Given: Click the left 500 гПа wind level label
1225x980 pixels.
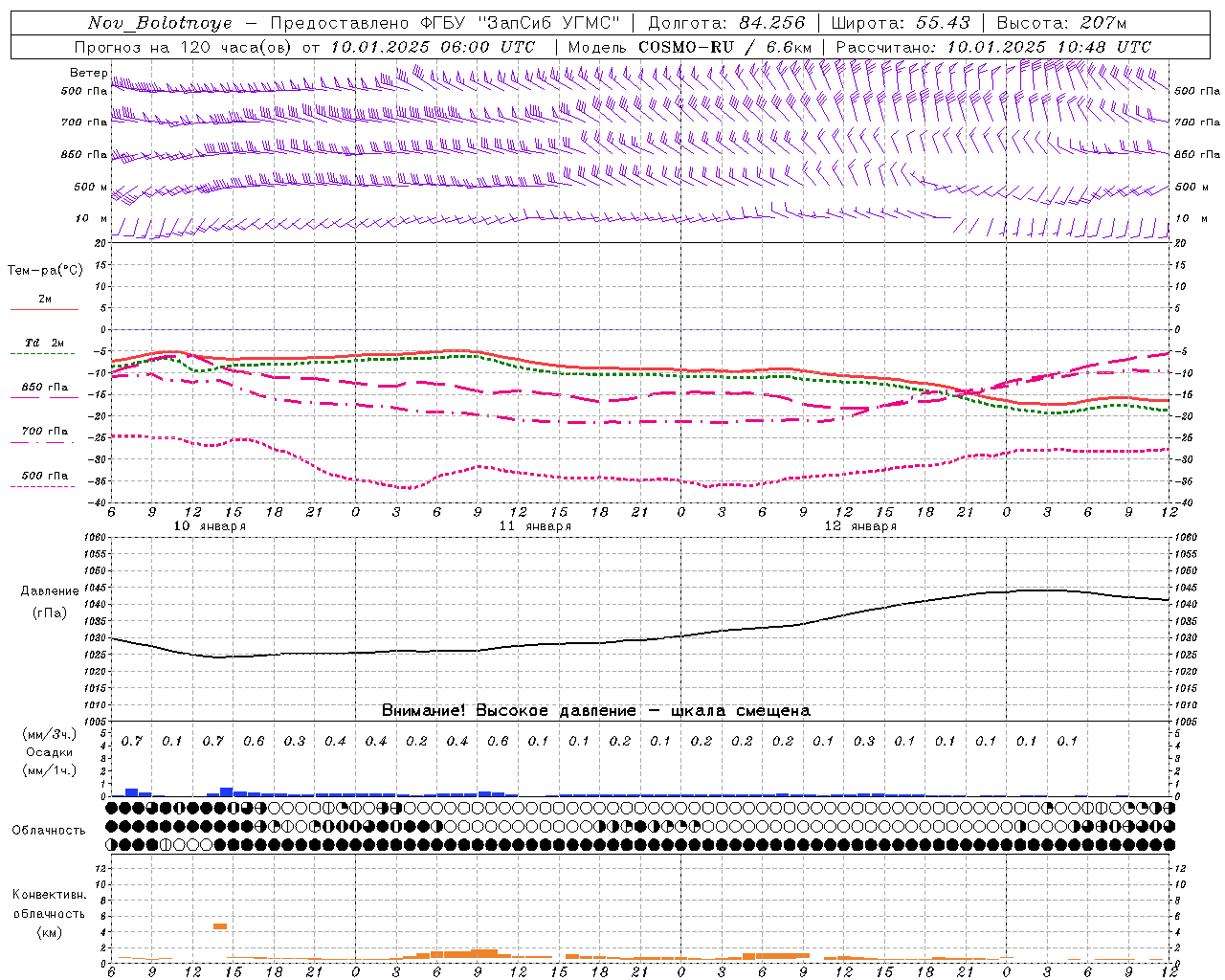Looking at the screenshot, I should coord(84,91).
